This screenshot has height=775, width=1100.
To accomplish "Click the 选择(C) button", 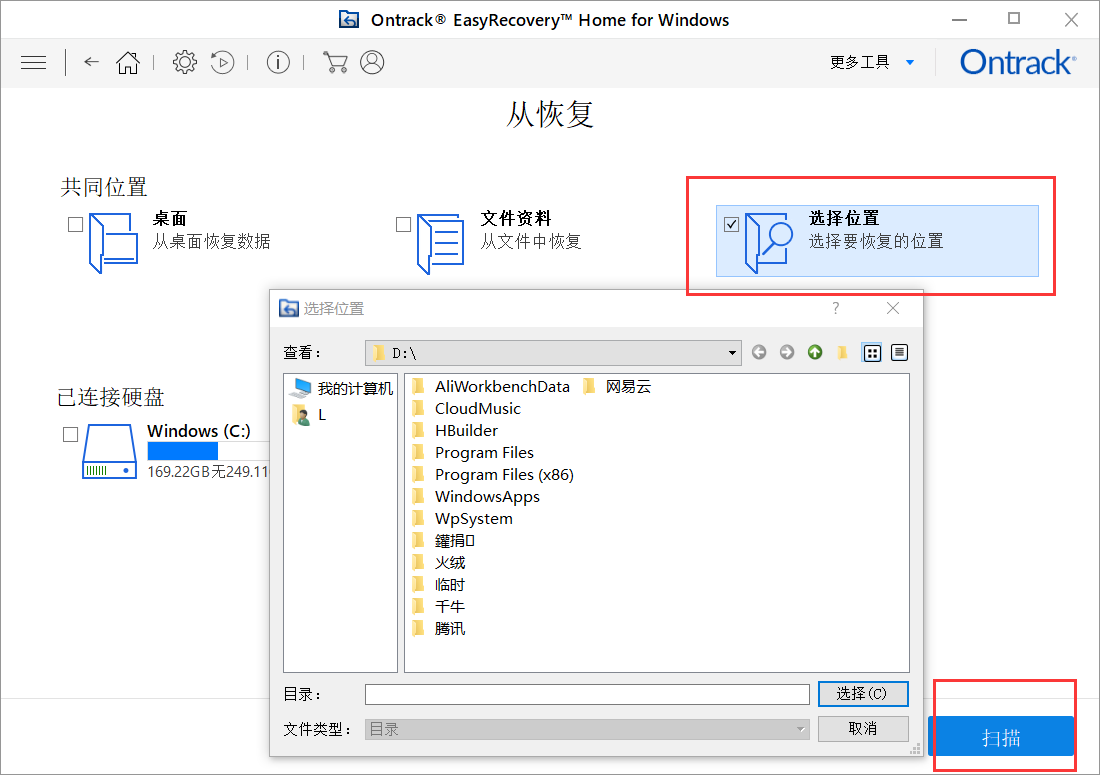I will pos(863,694).
